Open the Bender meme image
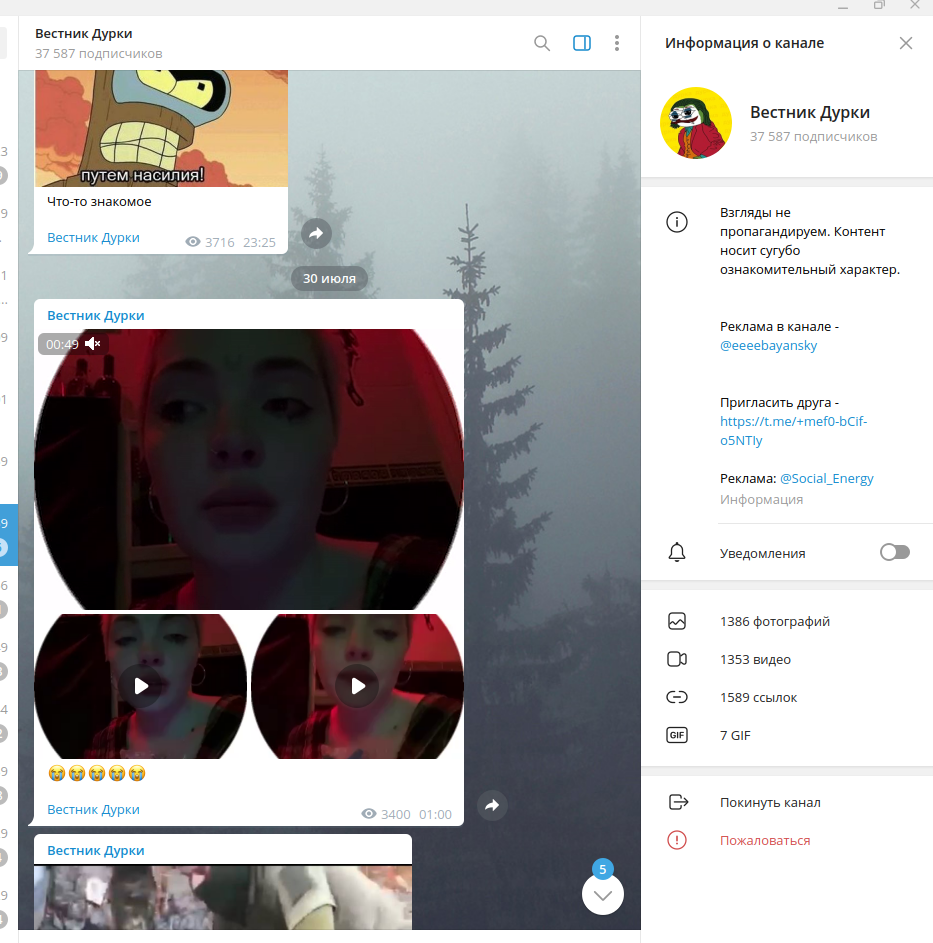The width and height of the screenshot is (933, 943). coord(161,128)
